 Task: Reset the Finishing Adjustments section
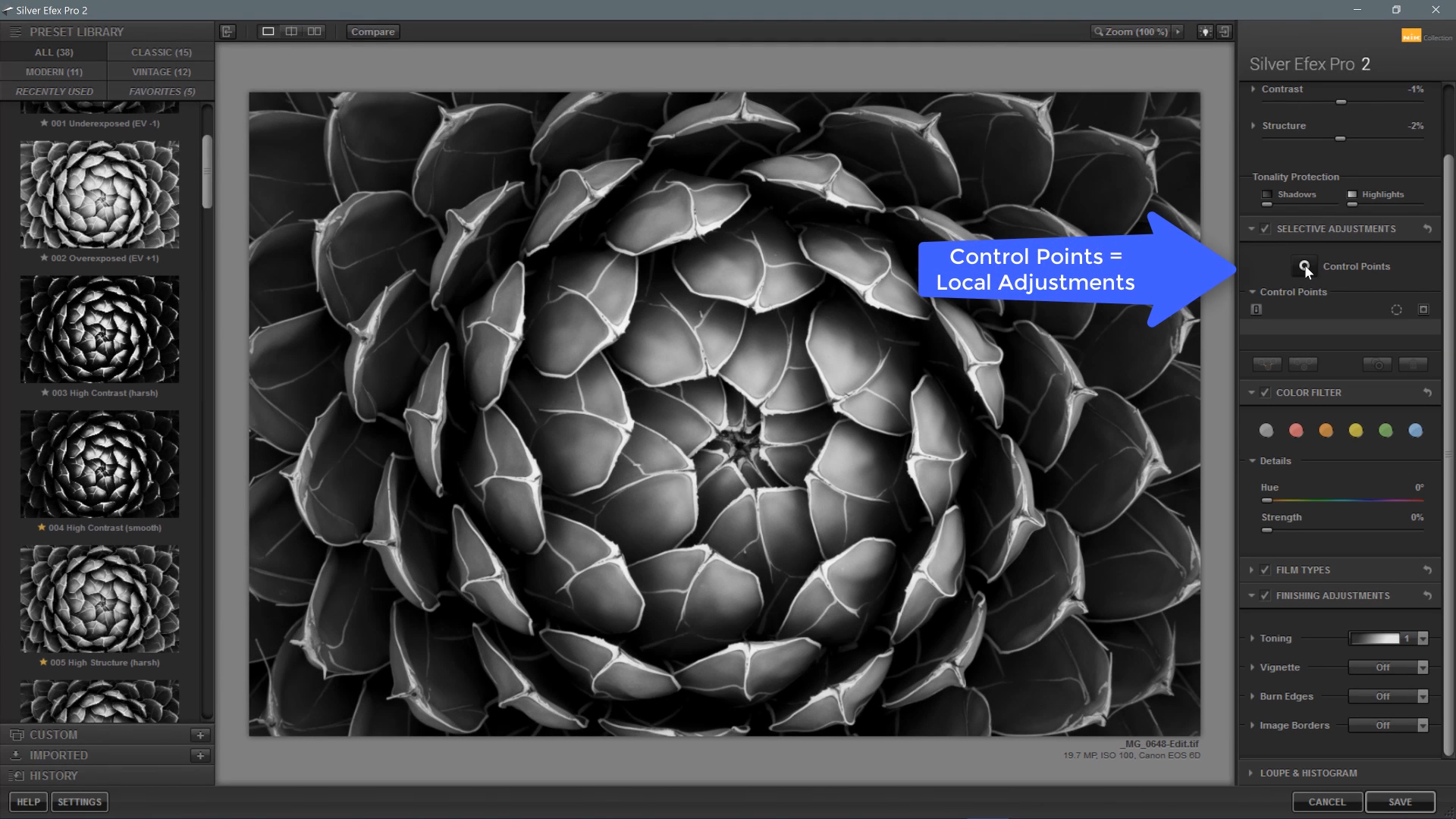point(1427,595)
